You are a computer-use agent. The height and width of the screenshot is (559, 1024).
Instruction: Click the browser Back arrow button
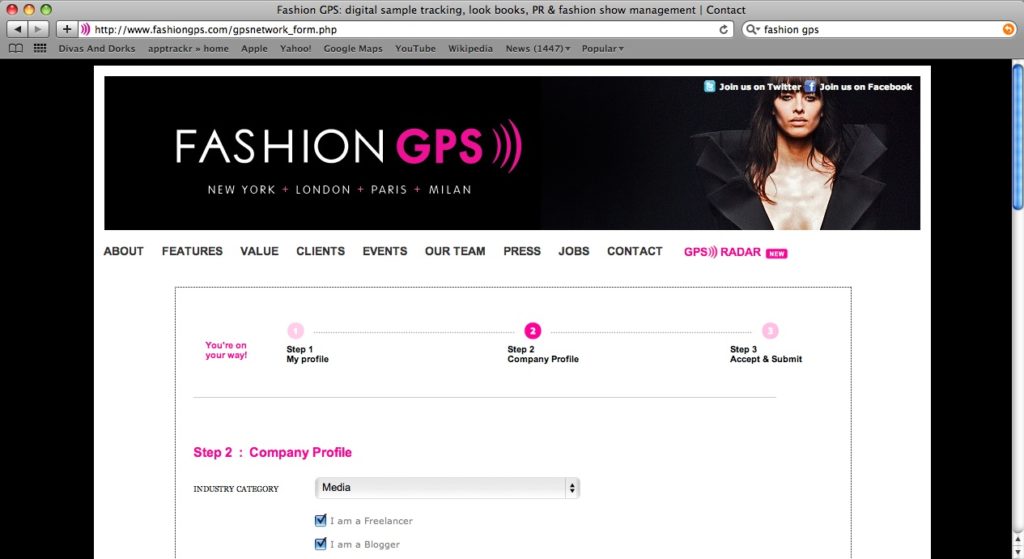pyautogui.click(x=18, y=29)
